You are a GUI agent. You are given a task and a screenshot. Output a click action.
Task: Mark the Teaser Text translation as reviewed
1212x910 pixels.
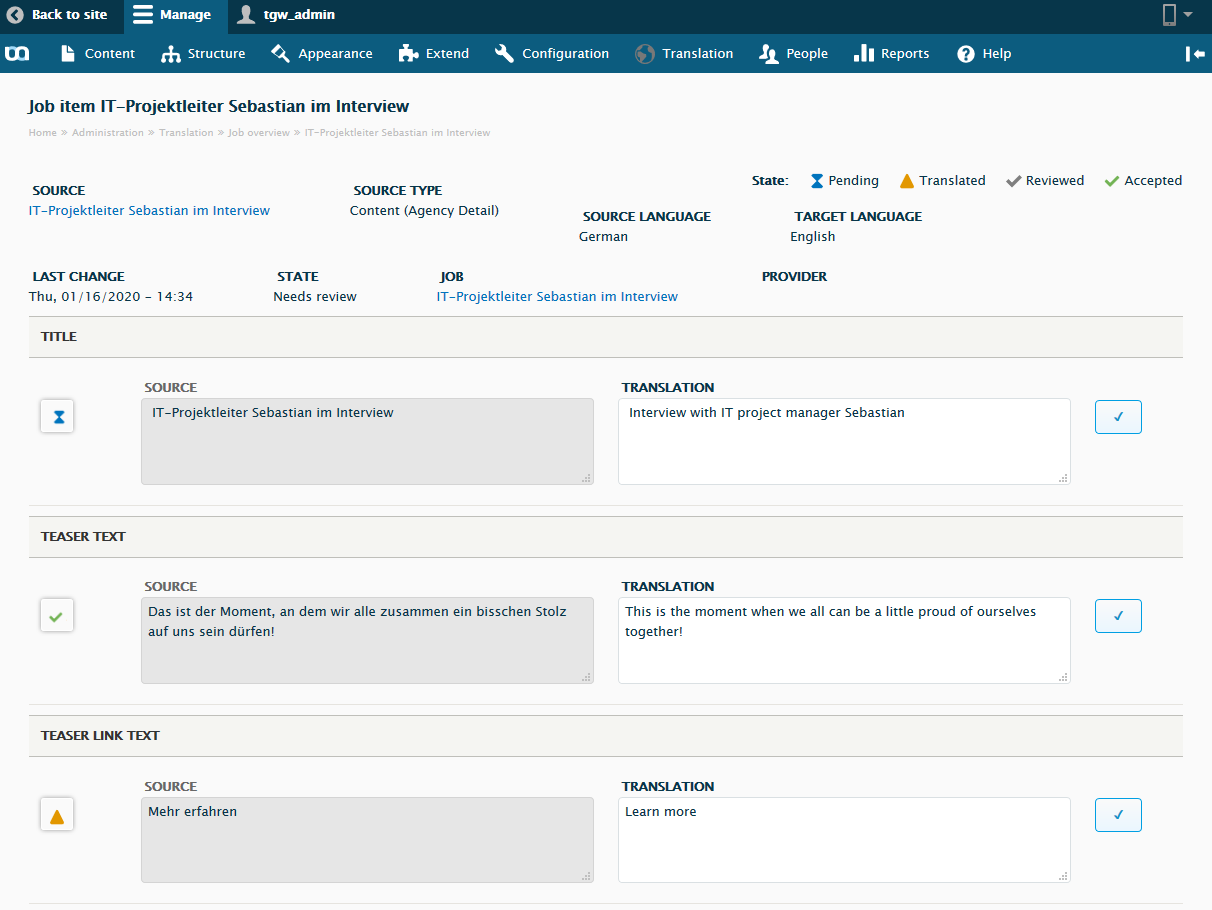pos(1118,616)
